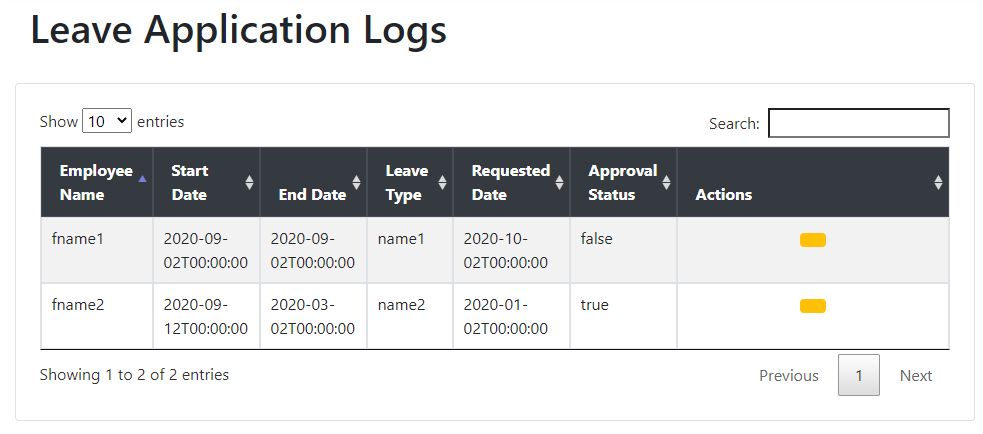Click the name1 leave type cell

401,240
